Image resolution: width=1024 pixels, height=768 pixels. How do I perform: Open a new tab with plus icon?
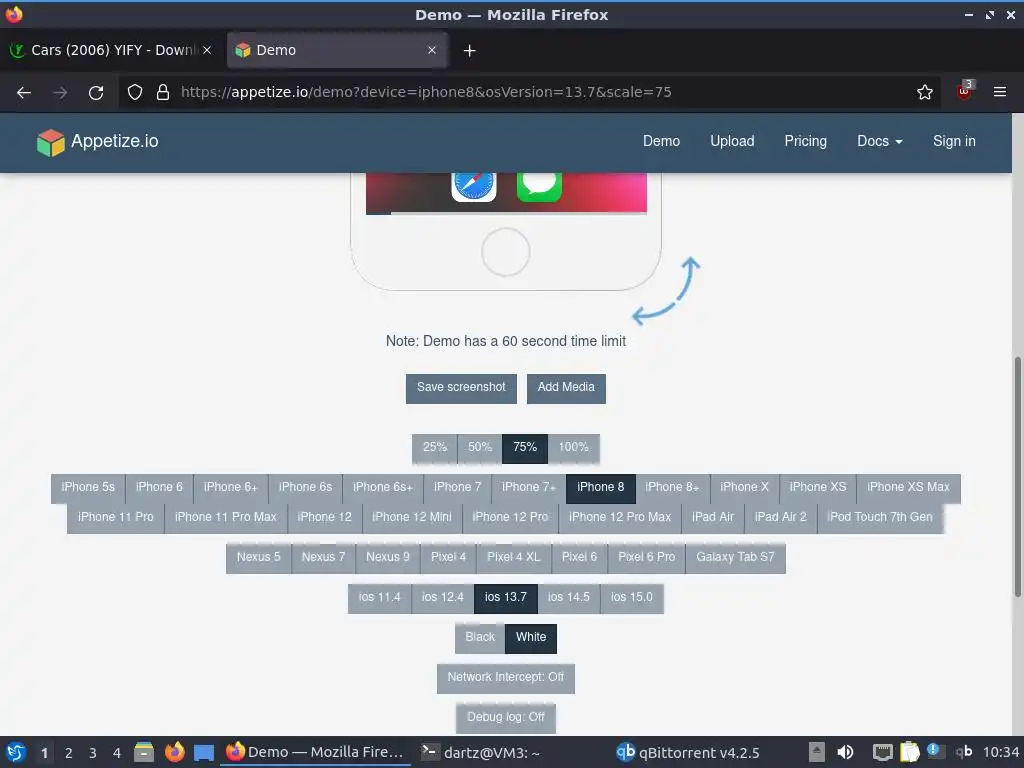click(x=469, y=50)
